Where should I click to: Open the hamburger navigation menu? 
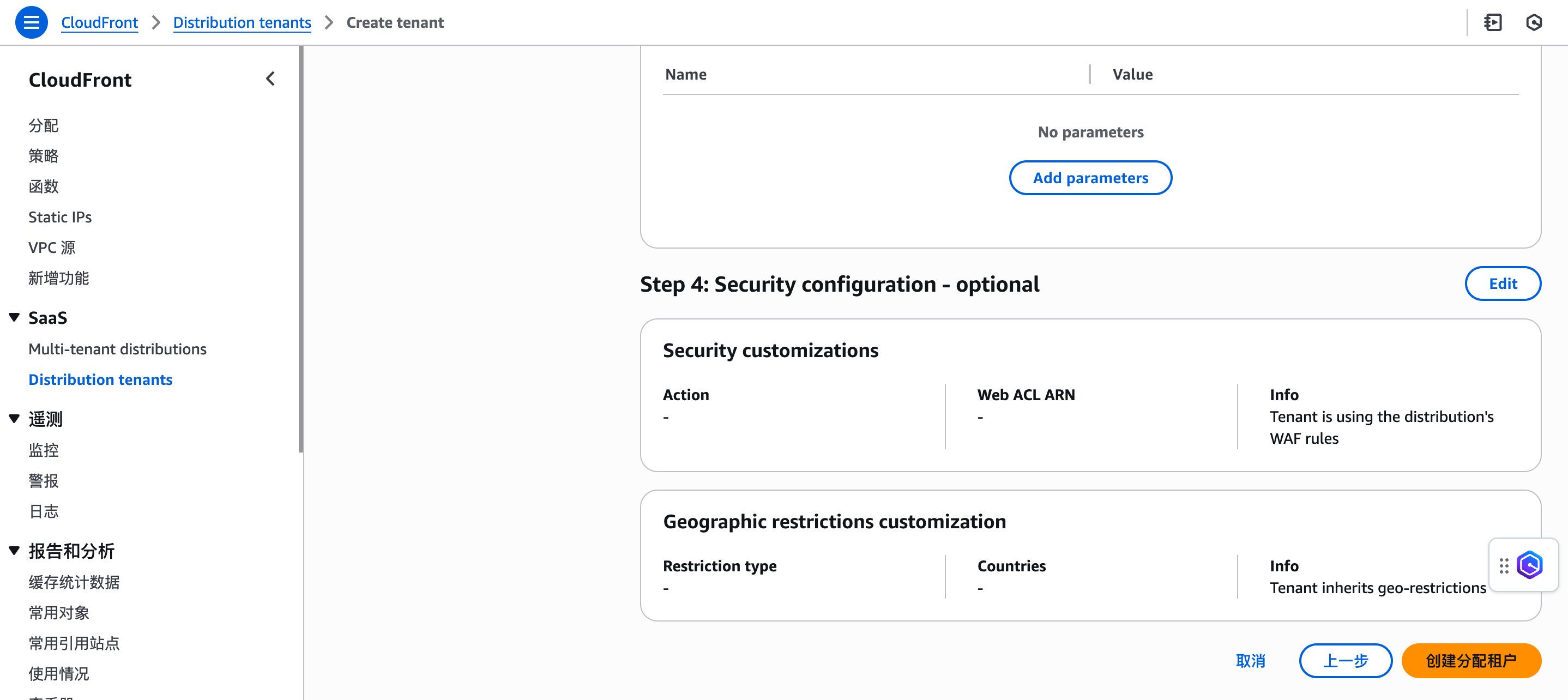click(x=31, y=22)
